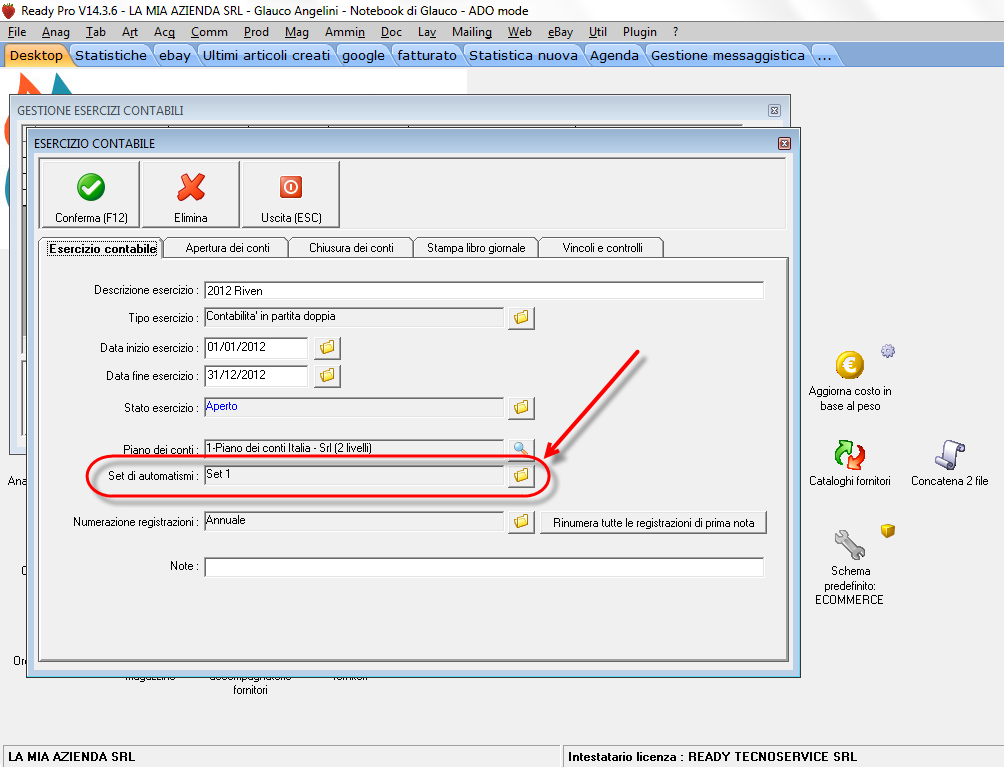Open Concatena 2 file desktop shortcut
The height and width of the screenshot is (768, 1004).
click(x=950, y=462)
